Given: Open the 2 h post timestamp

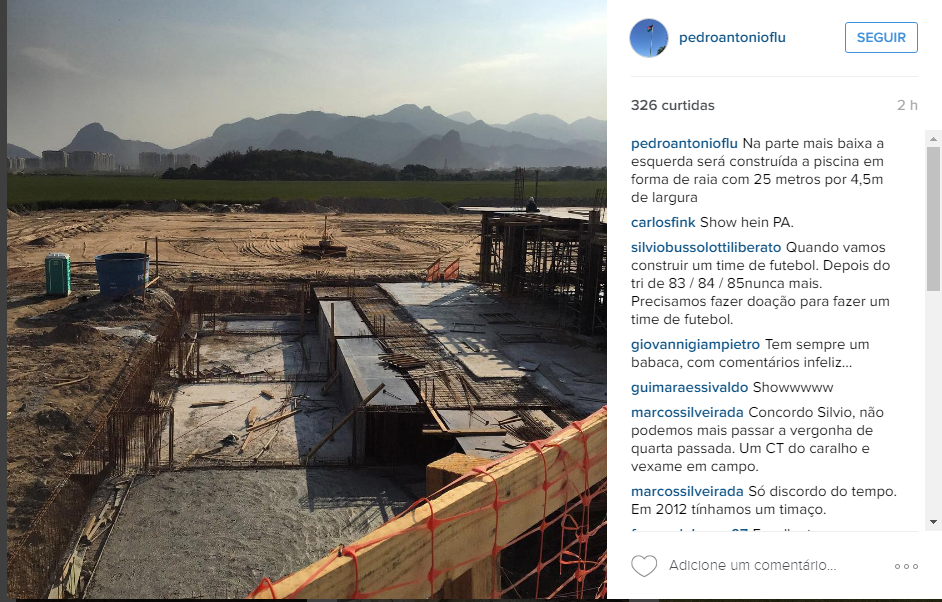Looking at the screenshot, I should tap(907, 105).
